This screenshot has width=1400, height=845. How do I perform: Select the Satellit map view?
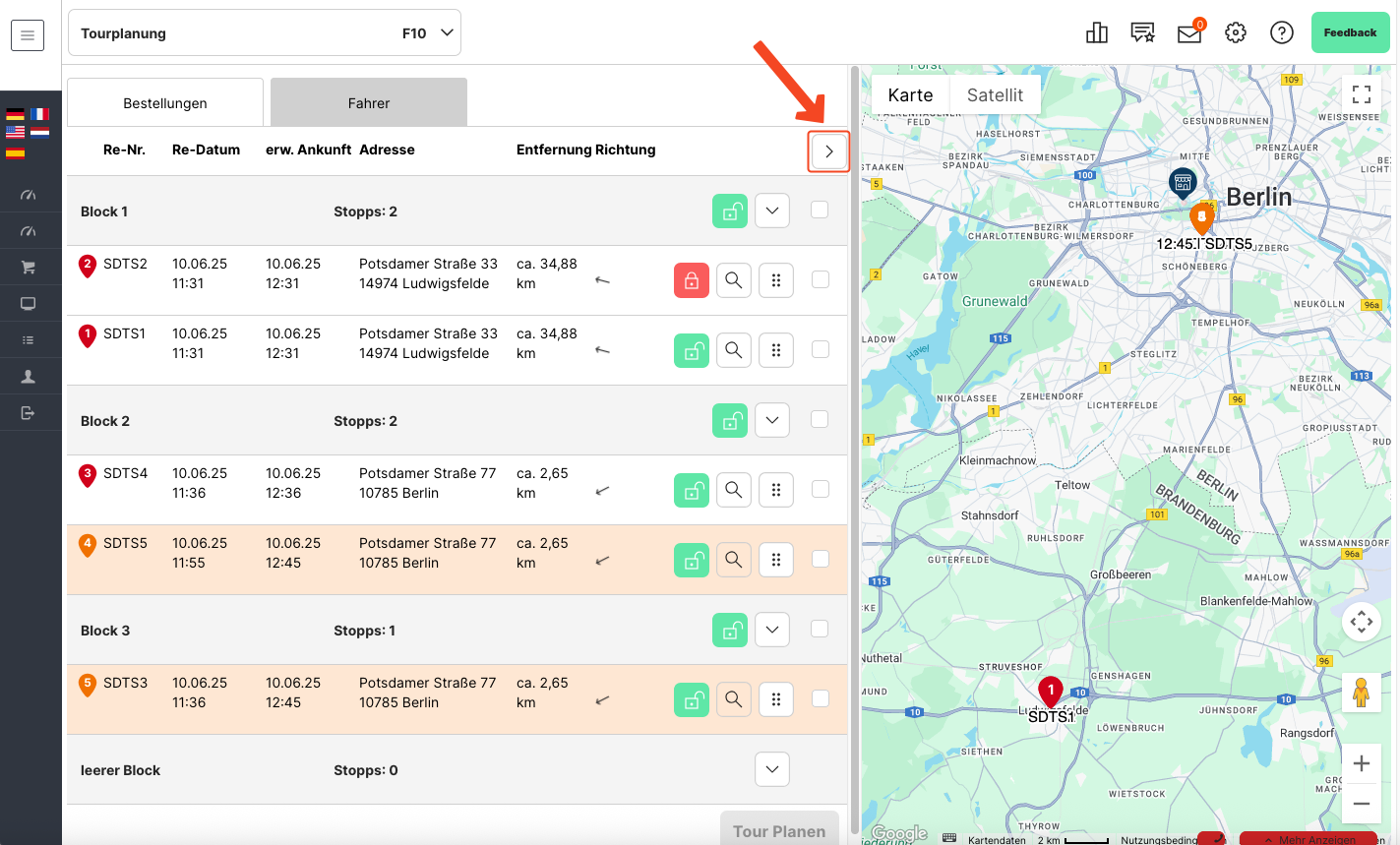[995, 95]
